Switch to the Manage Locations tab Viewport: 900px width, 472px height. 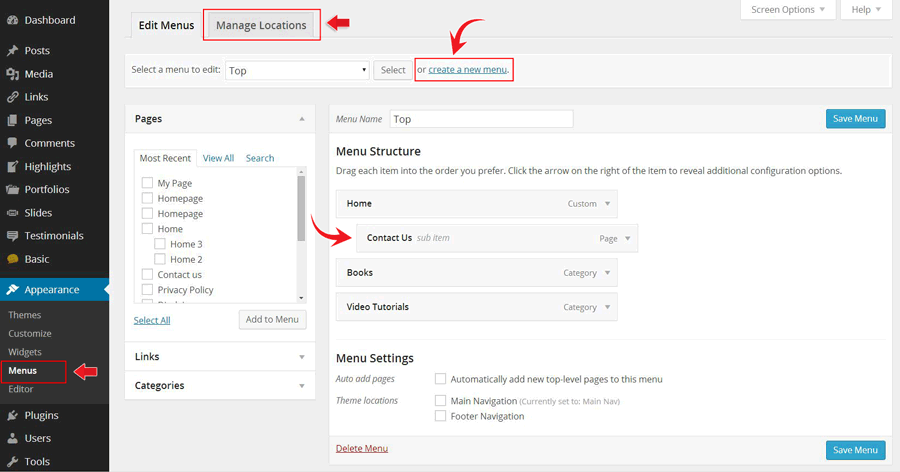coord(261,25)
